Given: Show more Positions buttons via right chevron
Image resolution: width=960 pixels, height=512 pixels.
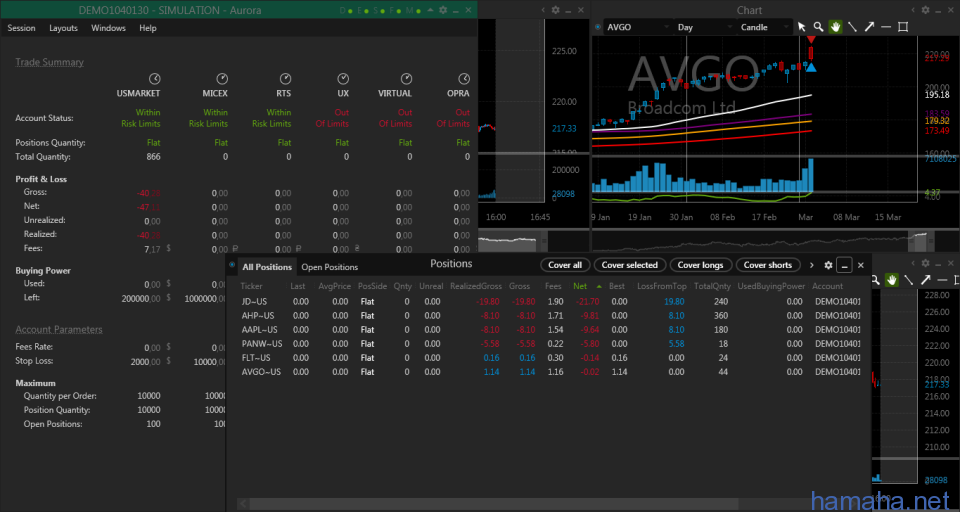Looking at the screenshot, I should click(x=812, y=265).
